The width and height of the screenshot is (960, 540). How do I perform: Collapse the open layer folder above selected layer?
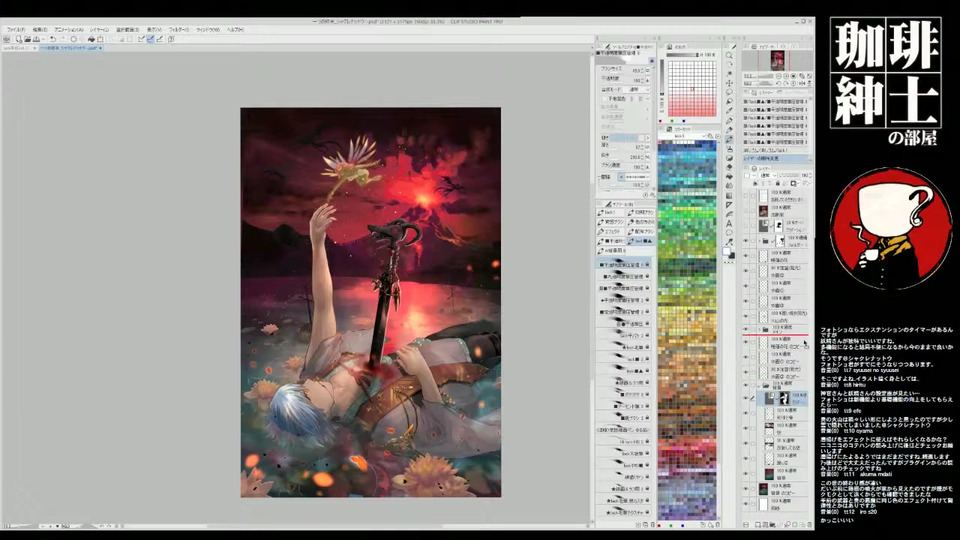[756, 384]
